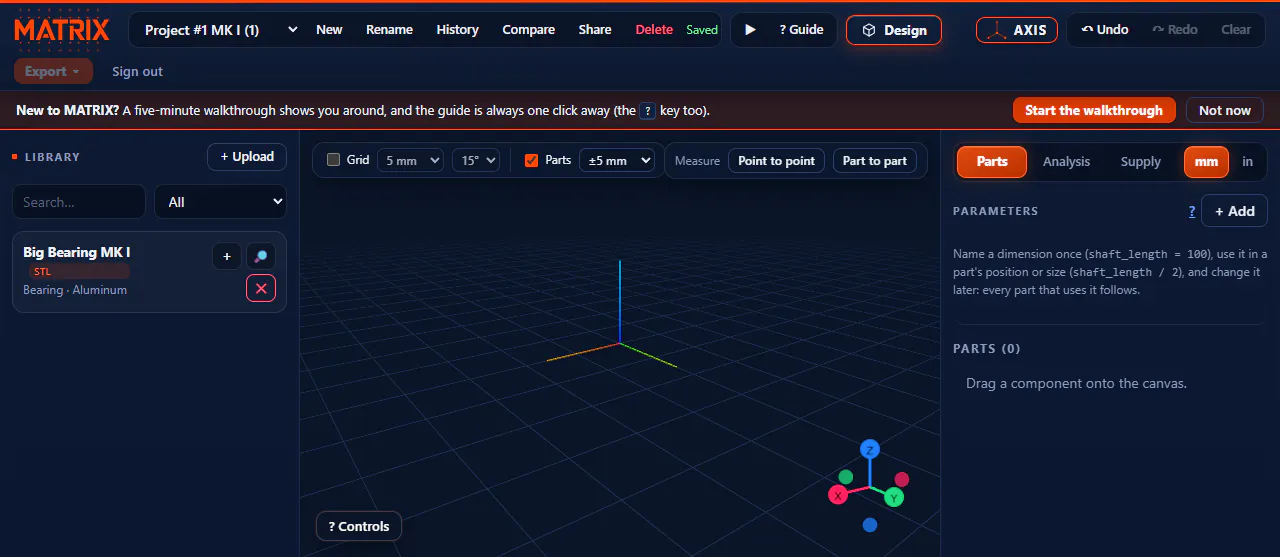Click the greyed Redo button

coord(1175,30)
